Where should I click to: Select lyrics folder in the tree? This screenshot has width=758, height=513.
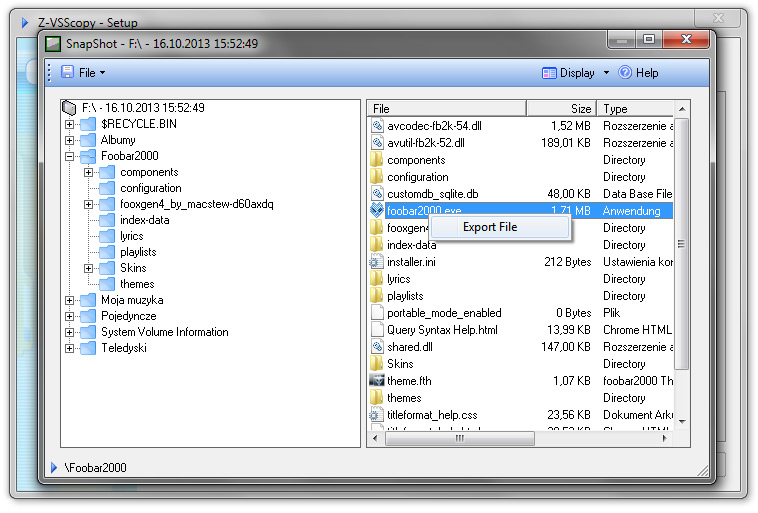click(131, 235)
